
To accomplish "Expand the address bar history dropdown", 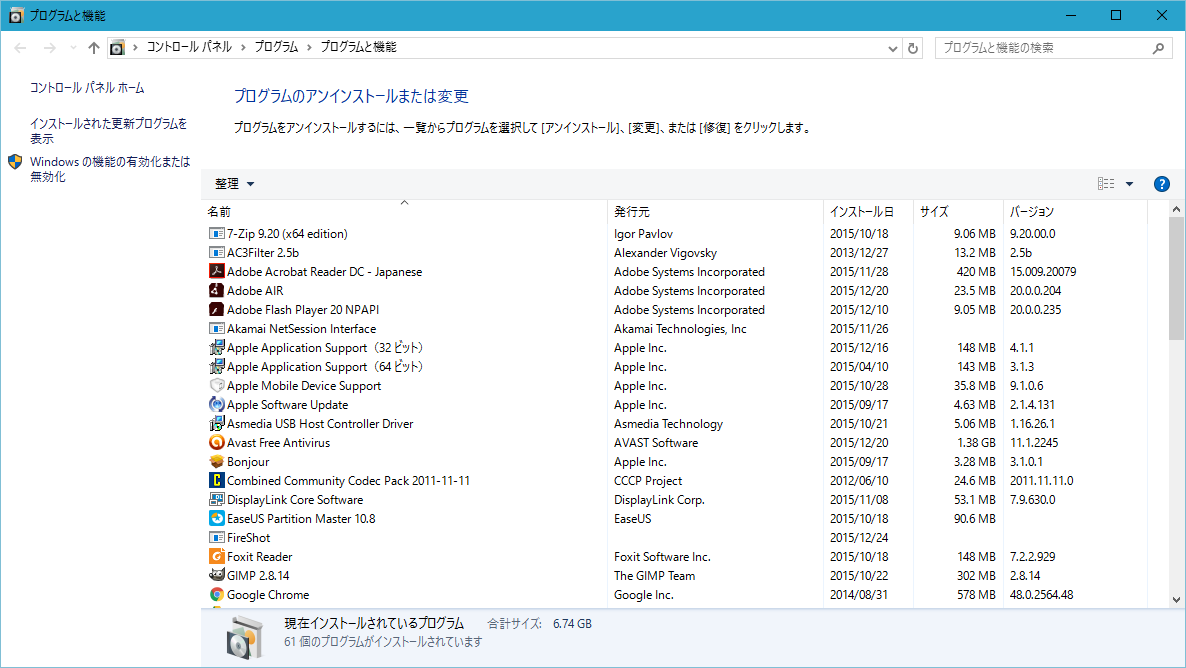I will tap(893, 48).
